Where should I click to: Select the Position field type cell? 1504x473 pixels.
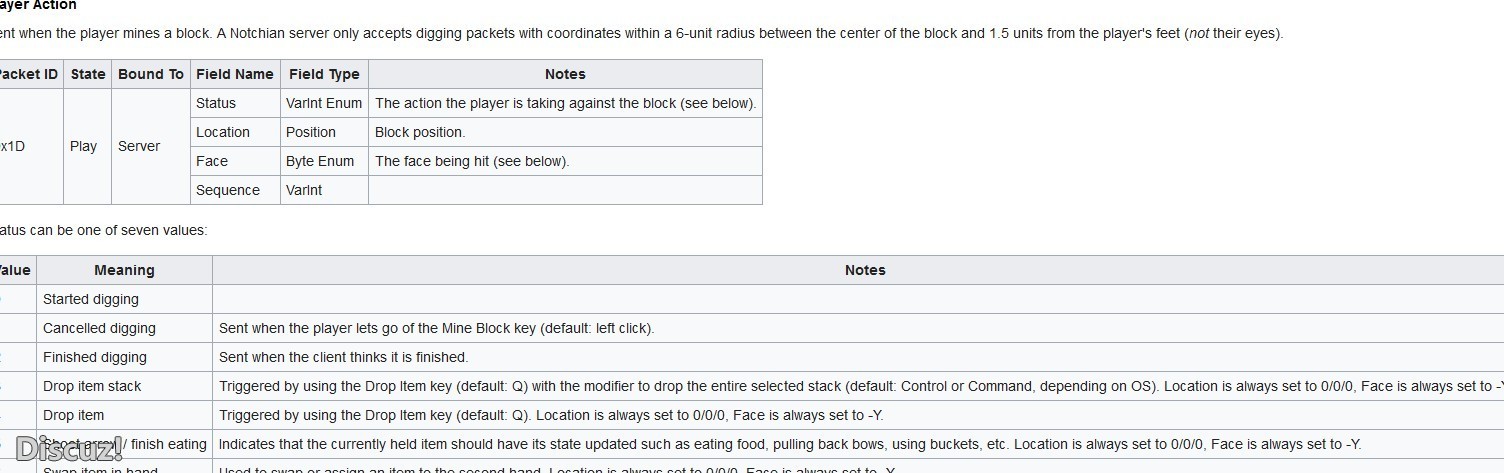click(324, 132)
